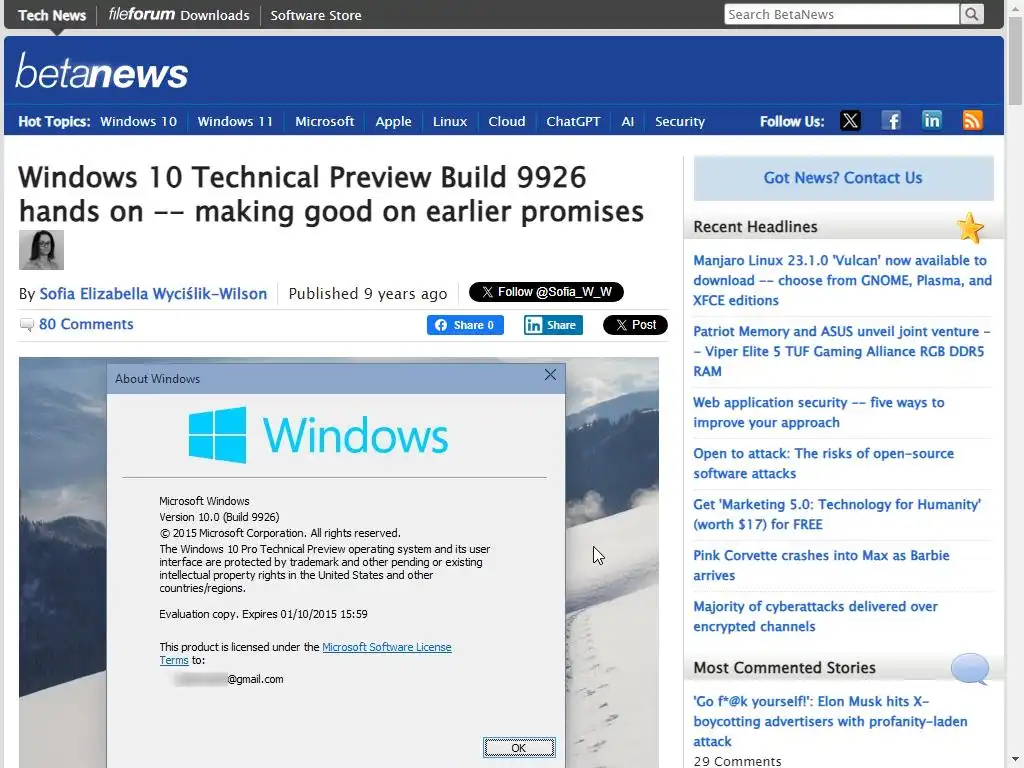
Task: Click the author's avatar photo
Action: point(41,249)
